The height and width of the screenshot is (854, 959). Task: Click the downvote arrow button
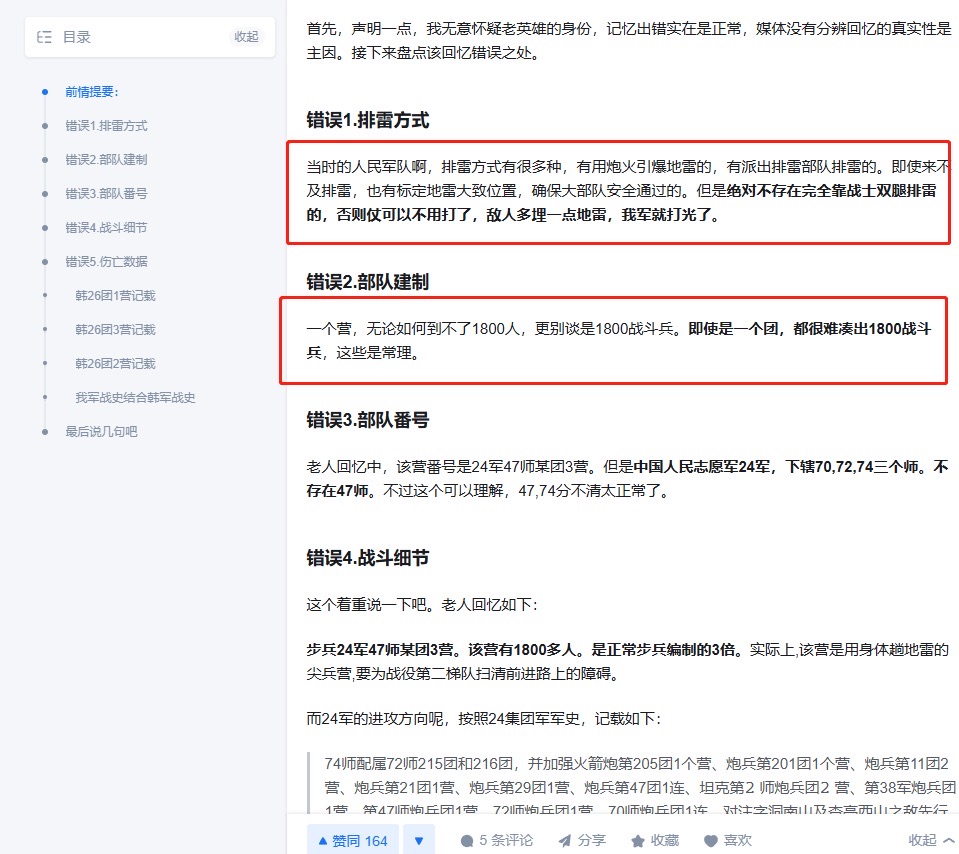[x=419, y=841]
